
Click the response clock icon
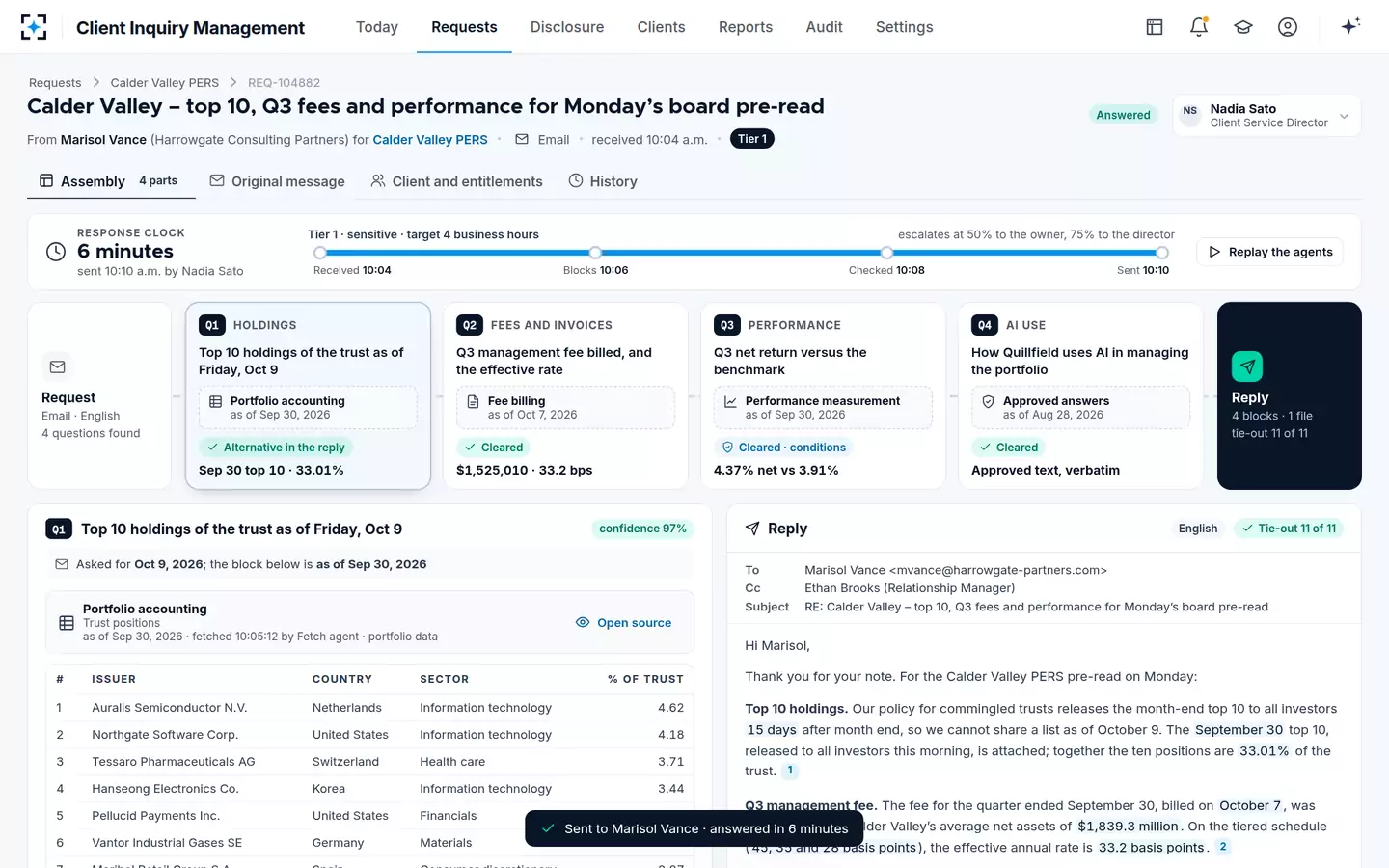(56, 252)
